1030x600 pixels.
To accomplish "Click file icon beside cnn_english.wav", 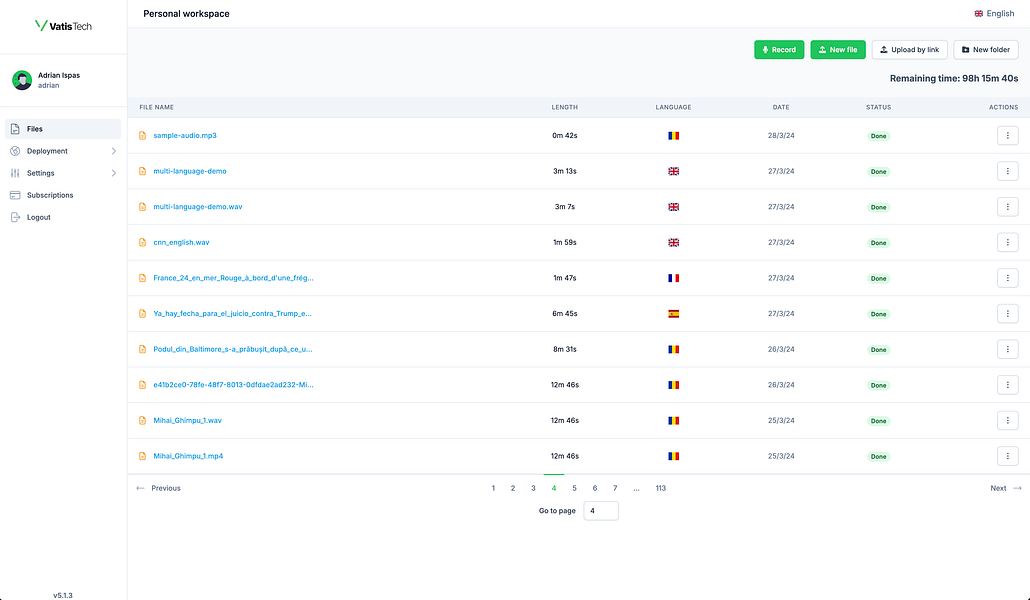I will (143, 242).
